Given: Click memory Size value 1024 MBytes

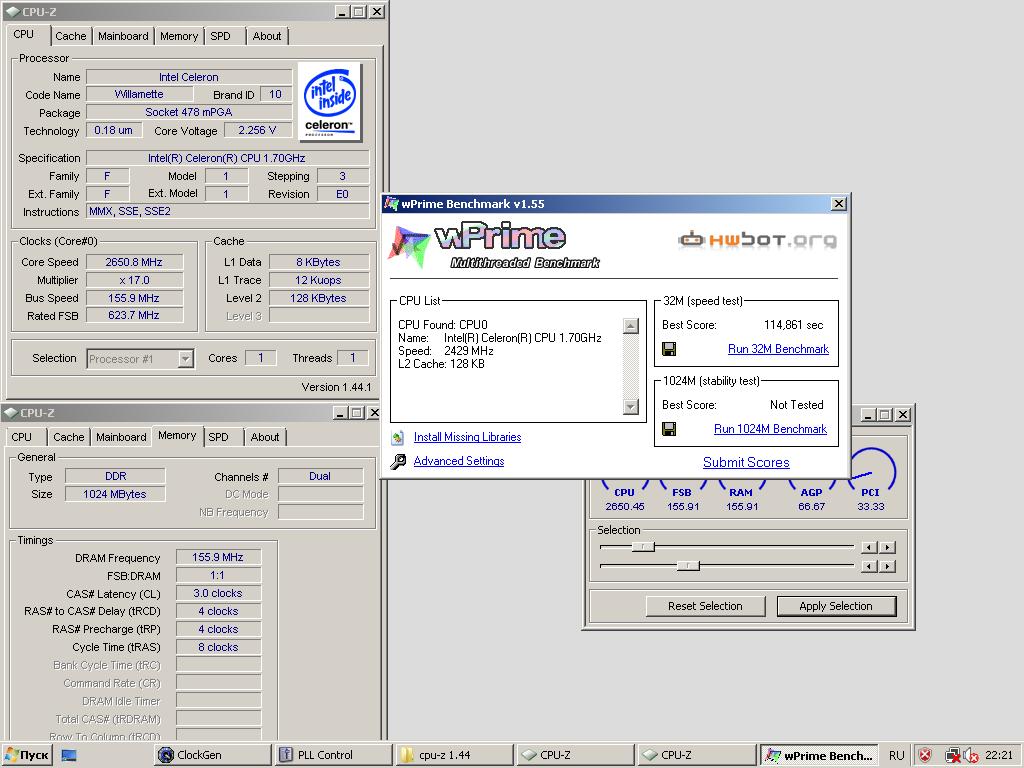Looking at the screenshot, I should 115,494.
